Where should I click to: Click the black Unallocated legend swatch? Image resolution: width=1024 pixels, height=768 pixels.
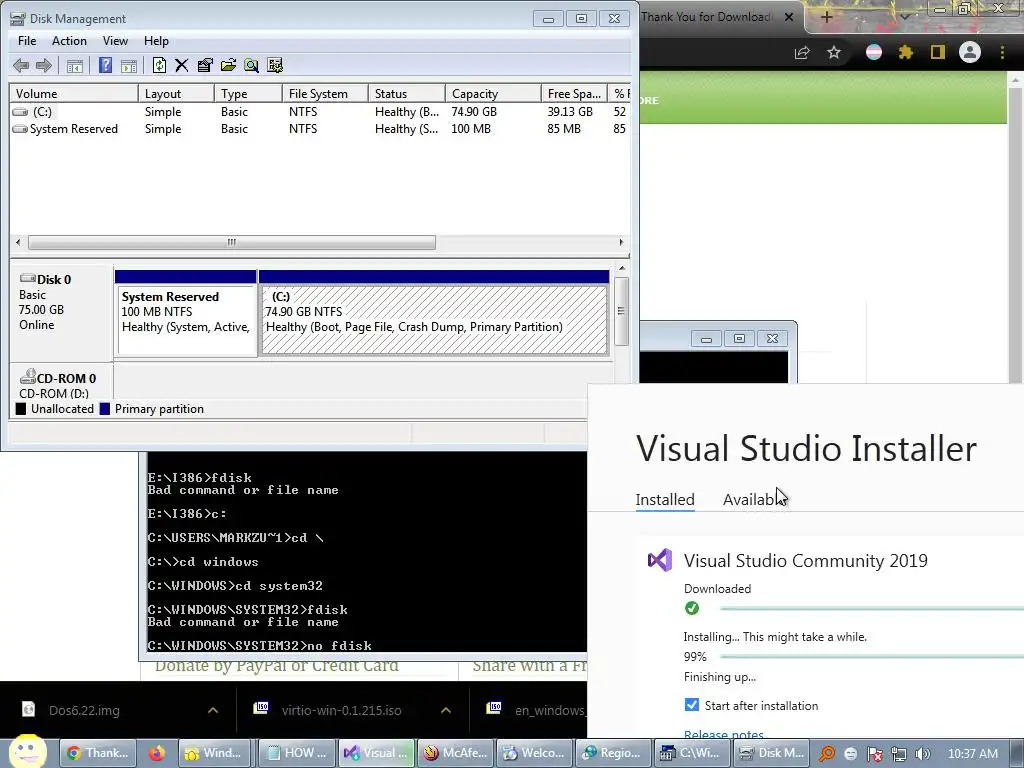click(21, 409)
